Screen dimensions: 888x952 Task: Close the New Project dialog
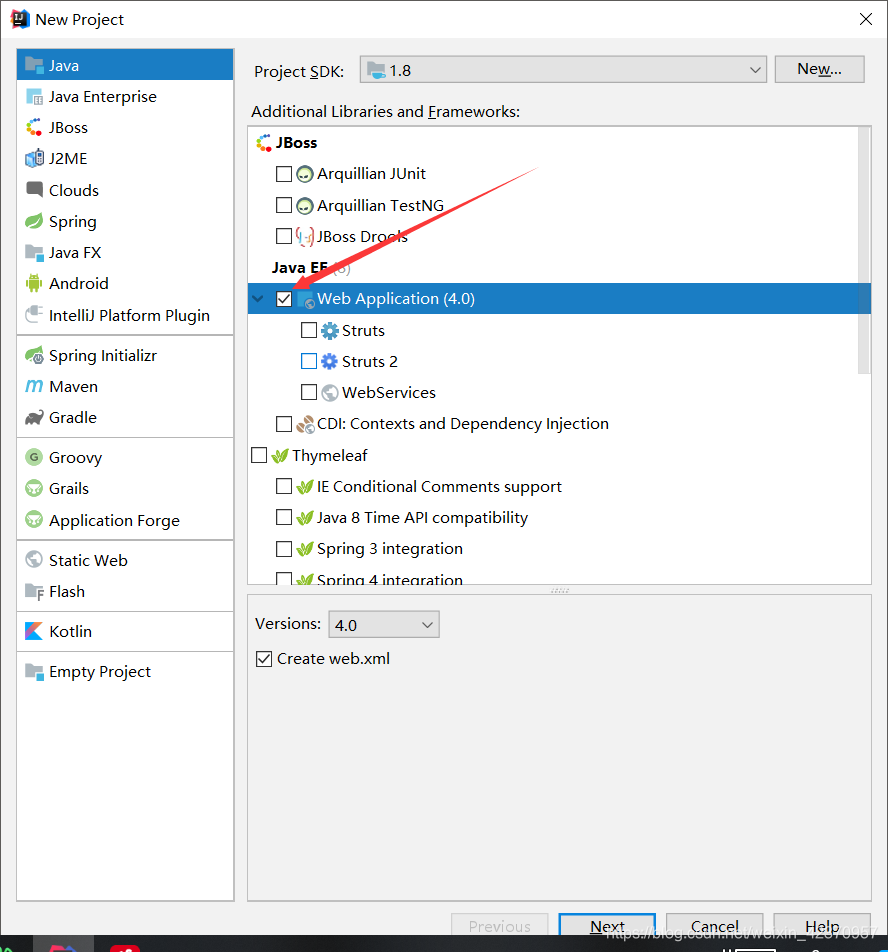[x=866, y=19]
